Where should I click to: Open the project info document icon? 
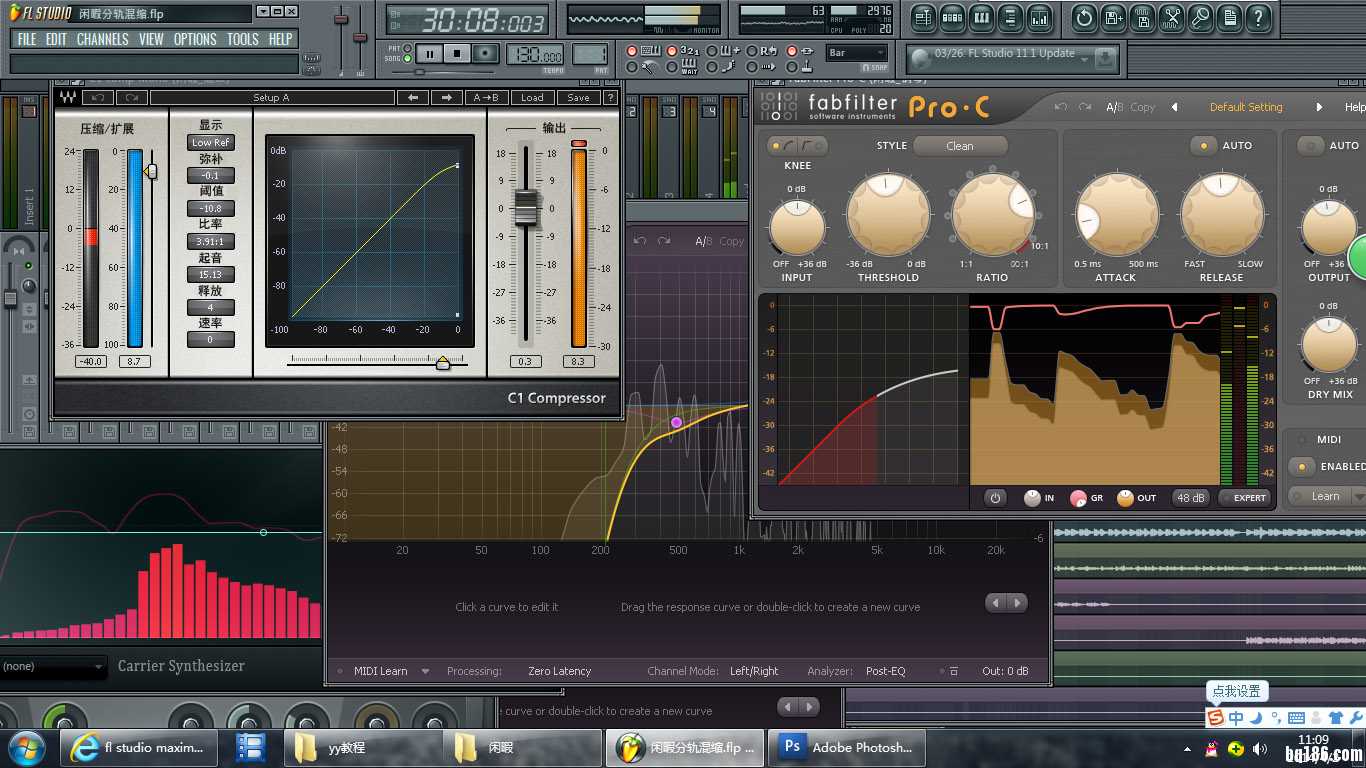tap(1230, 18)
